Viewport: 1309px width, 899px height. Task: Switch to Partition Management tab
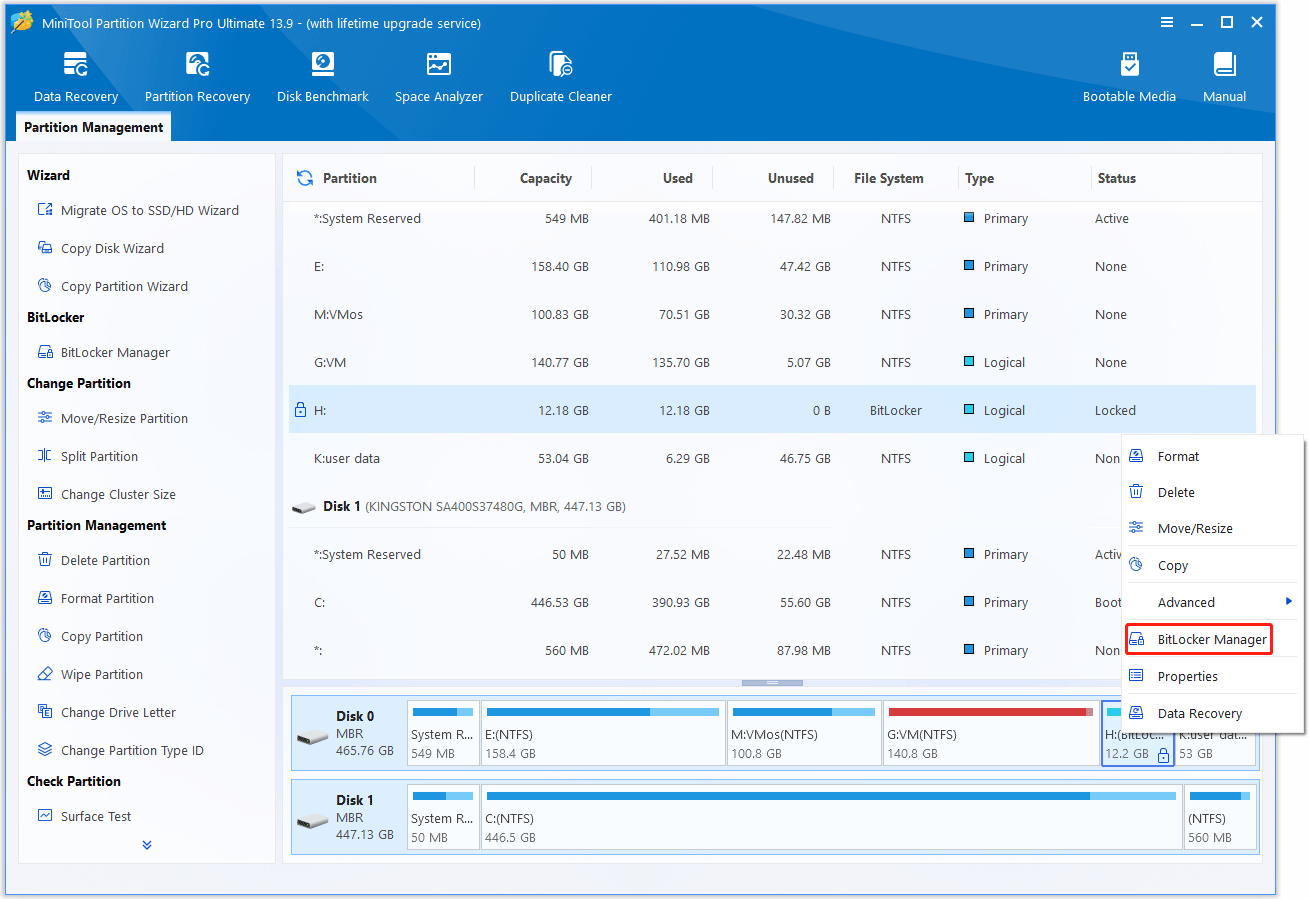pyautogui.click(x=94, y=127)
